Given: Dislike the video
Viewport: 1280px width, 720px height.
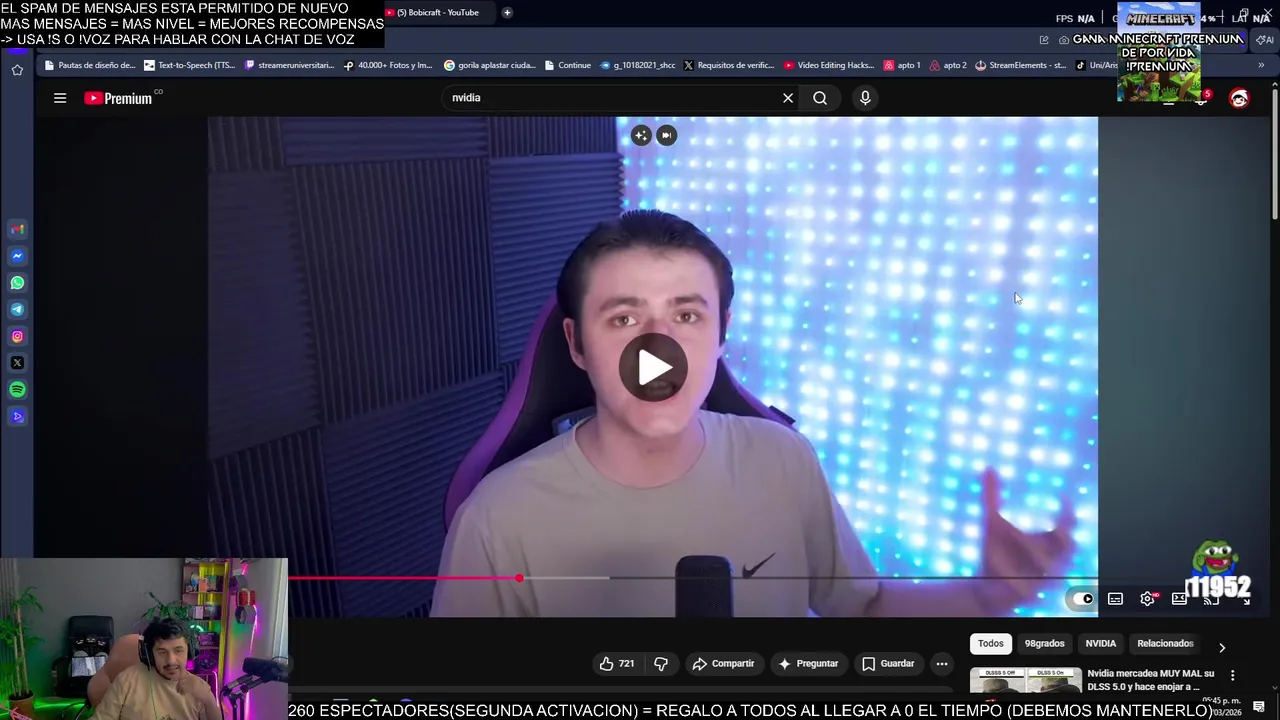Looking at the screenshot, I should [x=661, y=663].
